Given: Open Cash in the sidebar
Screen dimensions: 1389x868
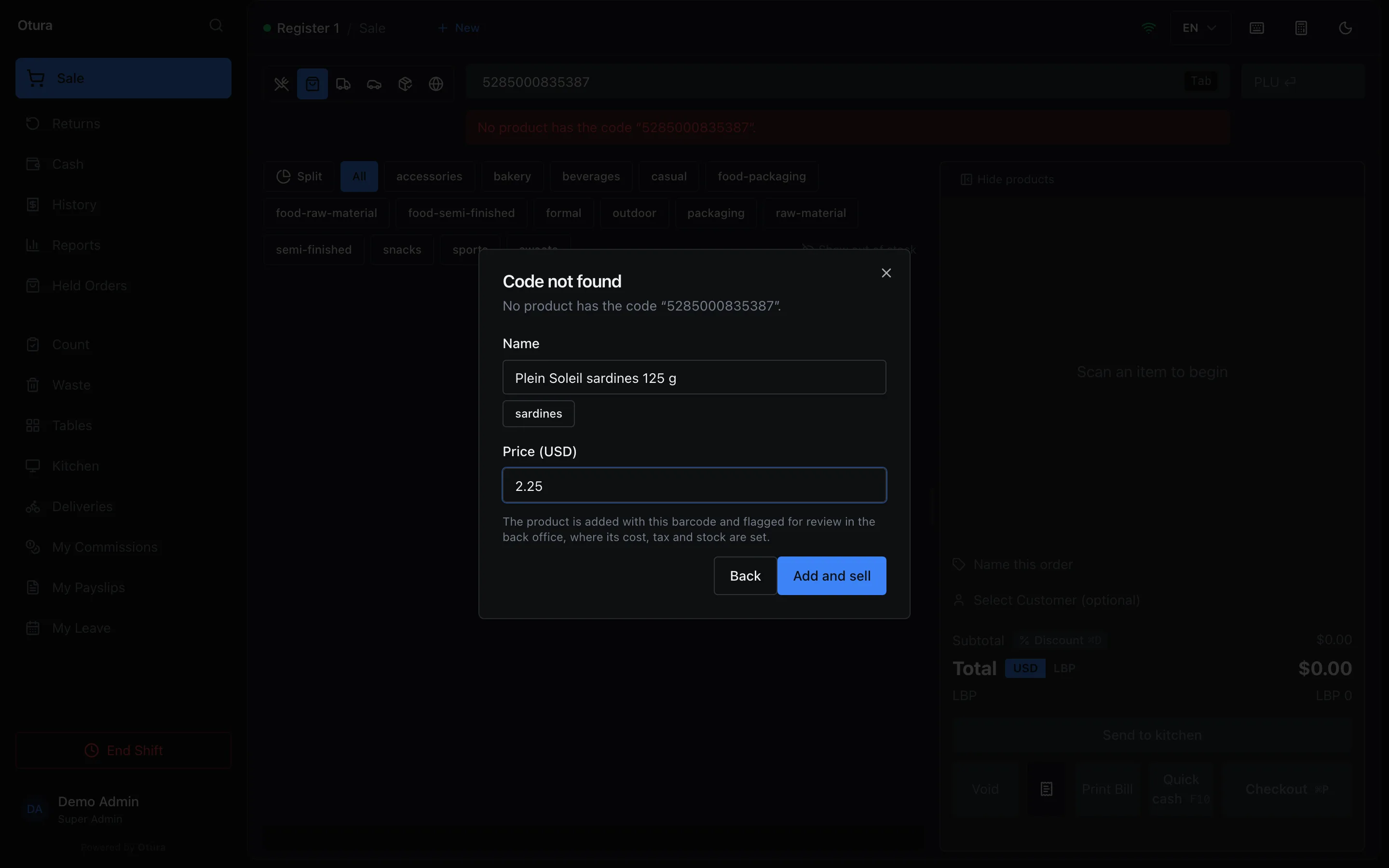Looking at the screenshot, I should (x=123, y=164).
